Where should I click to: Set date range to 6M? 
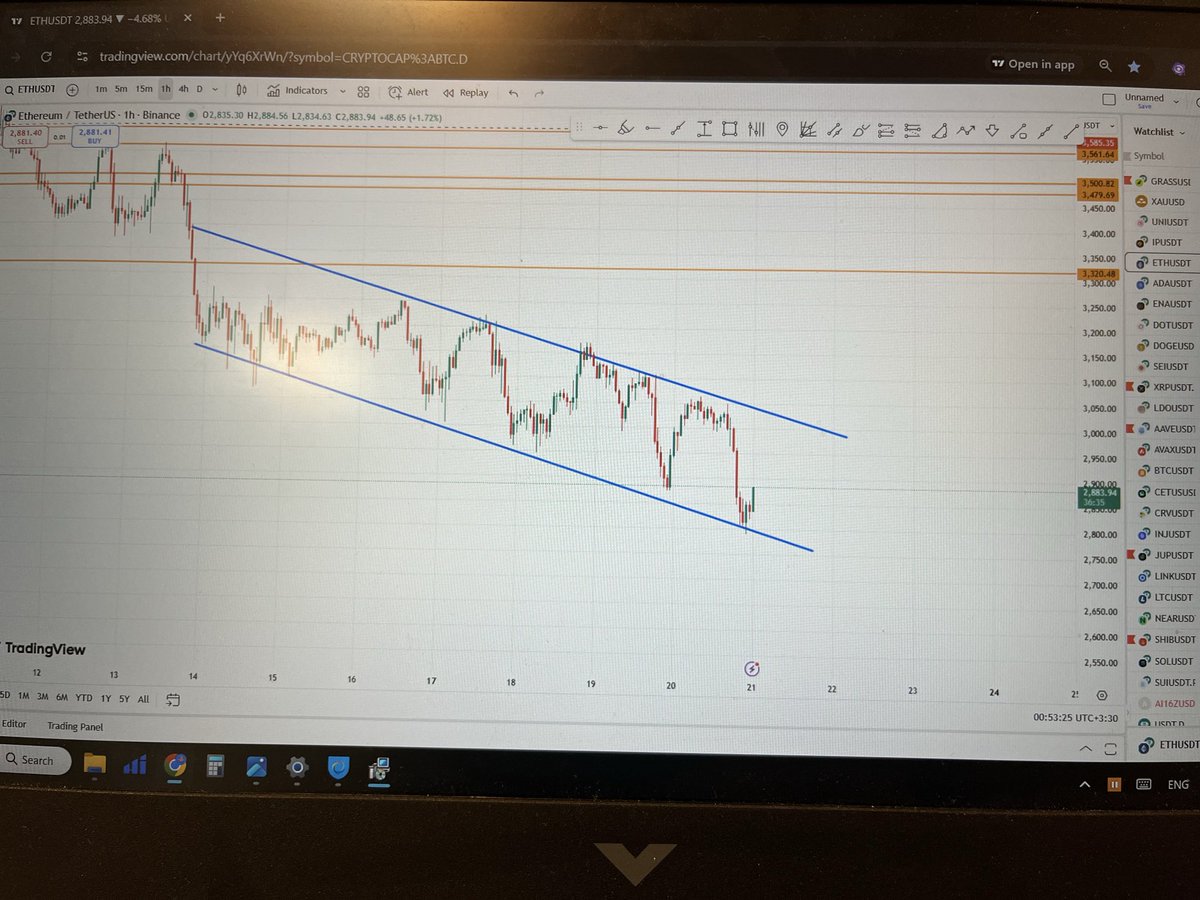[x=62, y=699]
